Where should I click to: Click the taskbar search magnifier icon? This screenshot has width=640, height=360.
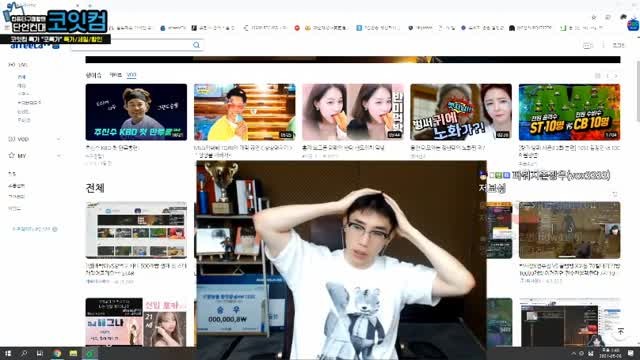(24, 353)
